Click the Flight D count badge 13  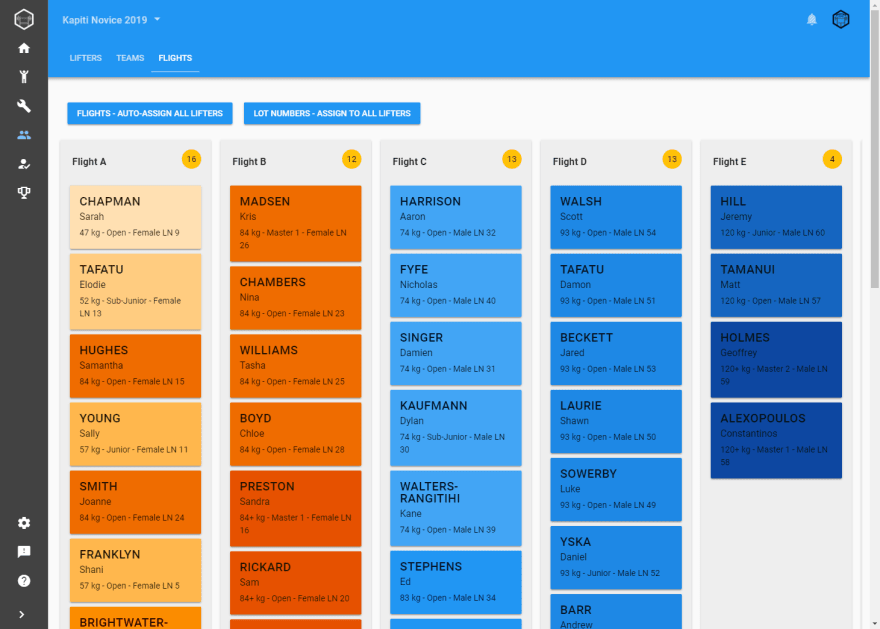pos(672,159)
